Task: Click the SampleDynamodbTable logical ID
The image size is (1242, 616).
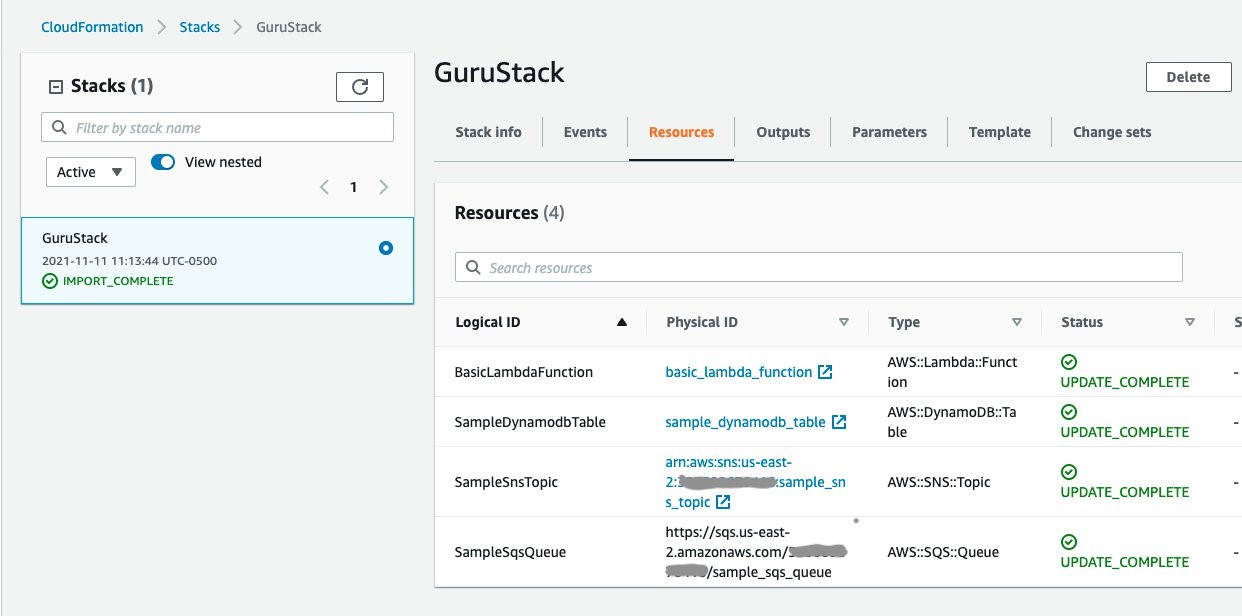Action: (530, 422)
